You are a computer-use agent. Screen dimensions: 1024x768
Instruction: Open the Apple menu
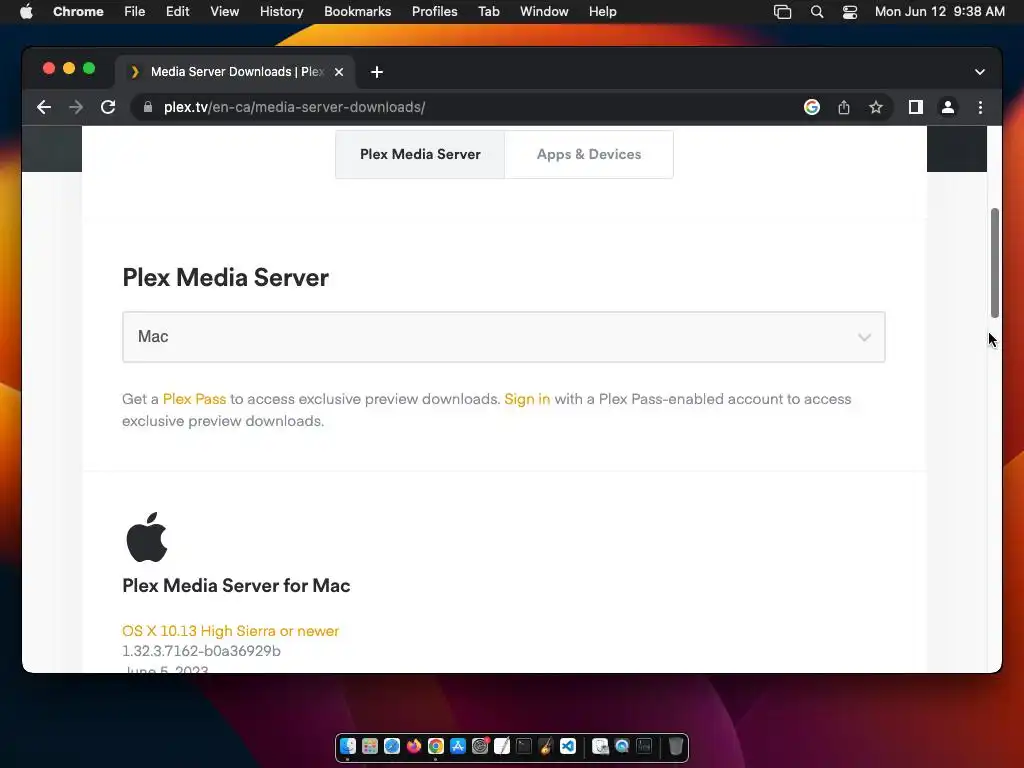click(26, 12)
